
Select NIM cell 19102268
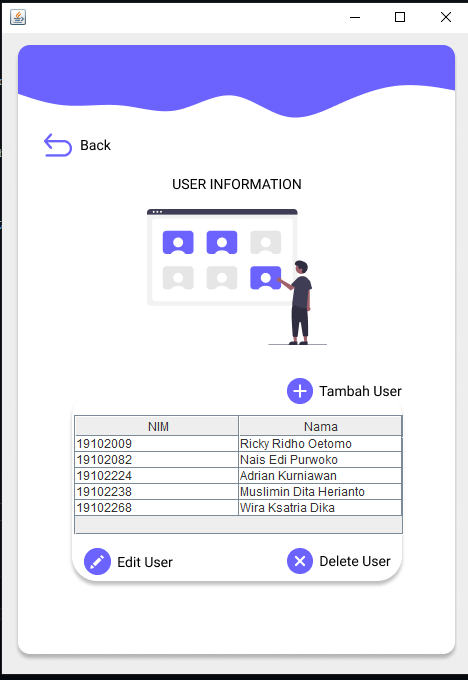click(157, 508)
